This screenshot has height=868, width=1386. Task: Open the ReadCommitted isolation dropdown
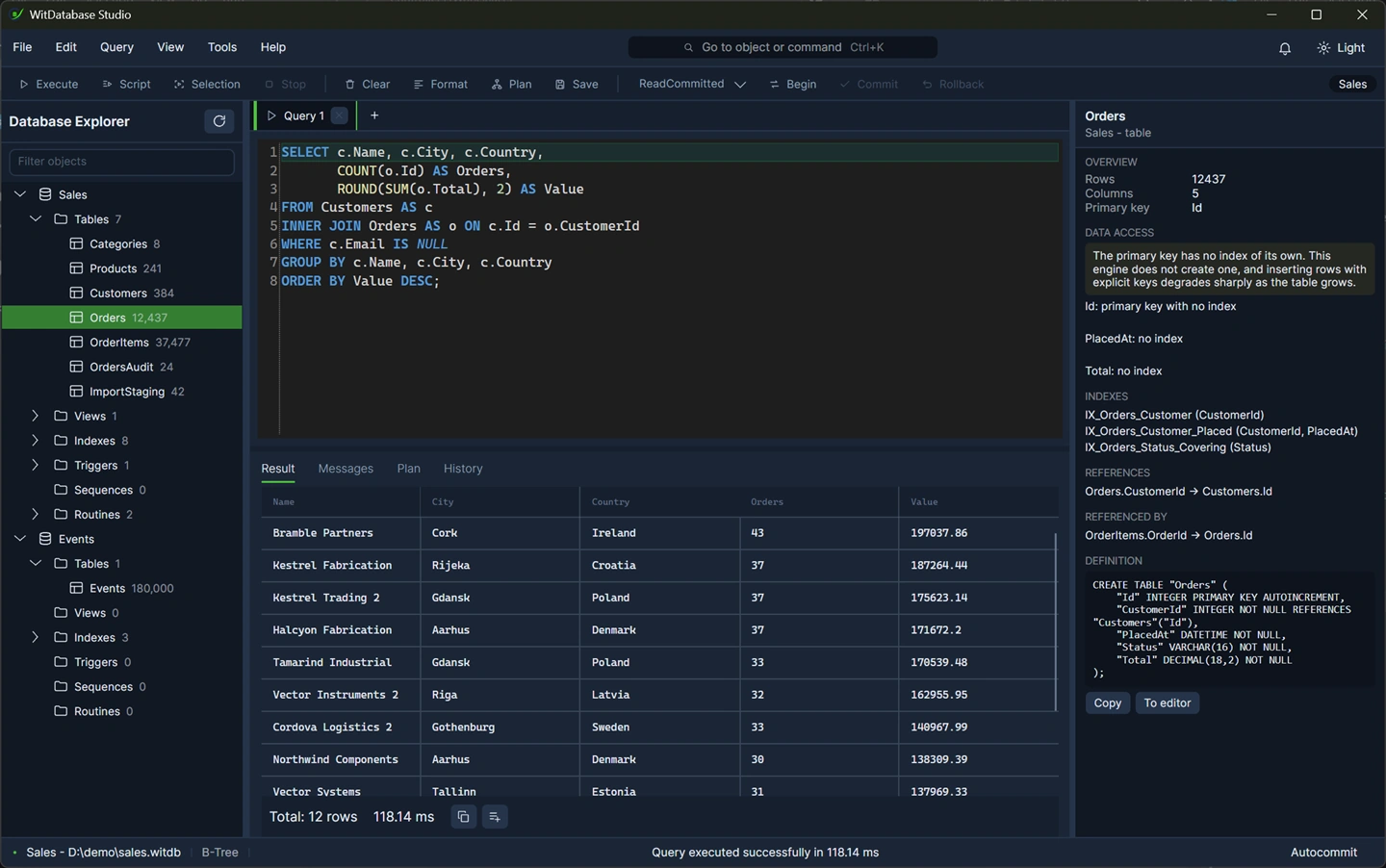[692, 85]
